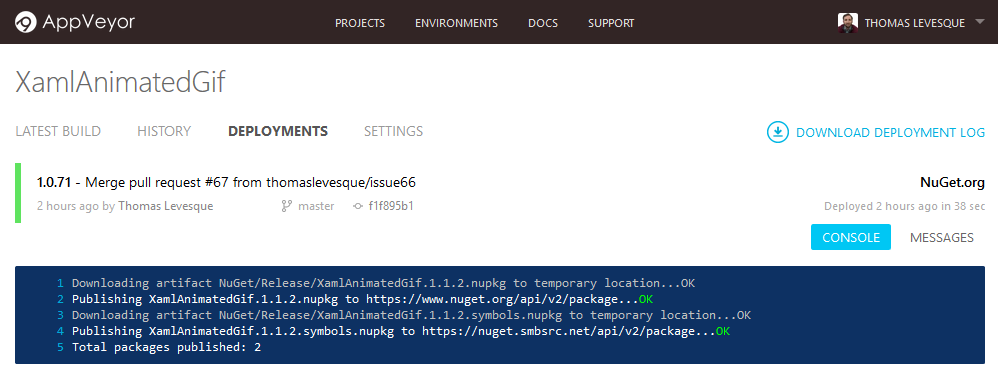Image resolution: width=998 pixels, height=379 pixels.
Task: Click Download Deployment Log link
Action: [x=890, y=132]
